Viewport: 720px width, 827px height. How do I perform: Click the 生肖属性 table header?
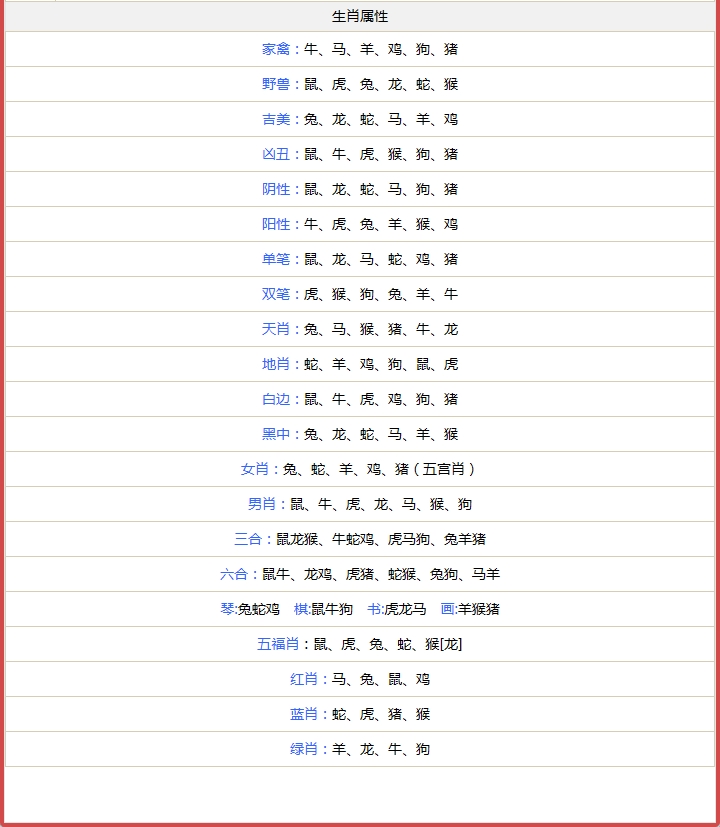click(360, 17)
